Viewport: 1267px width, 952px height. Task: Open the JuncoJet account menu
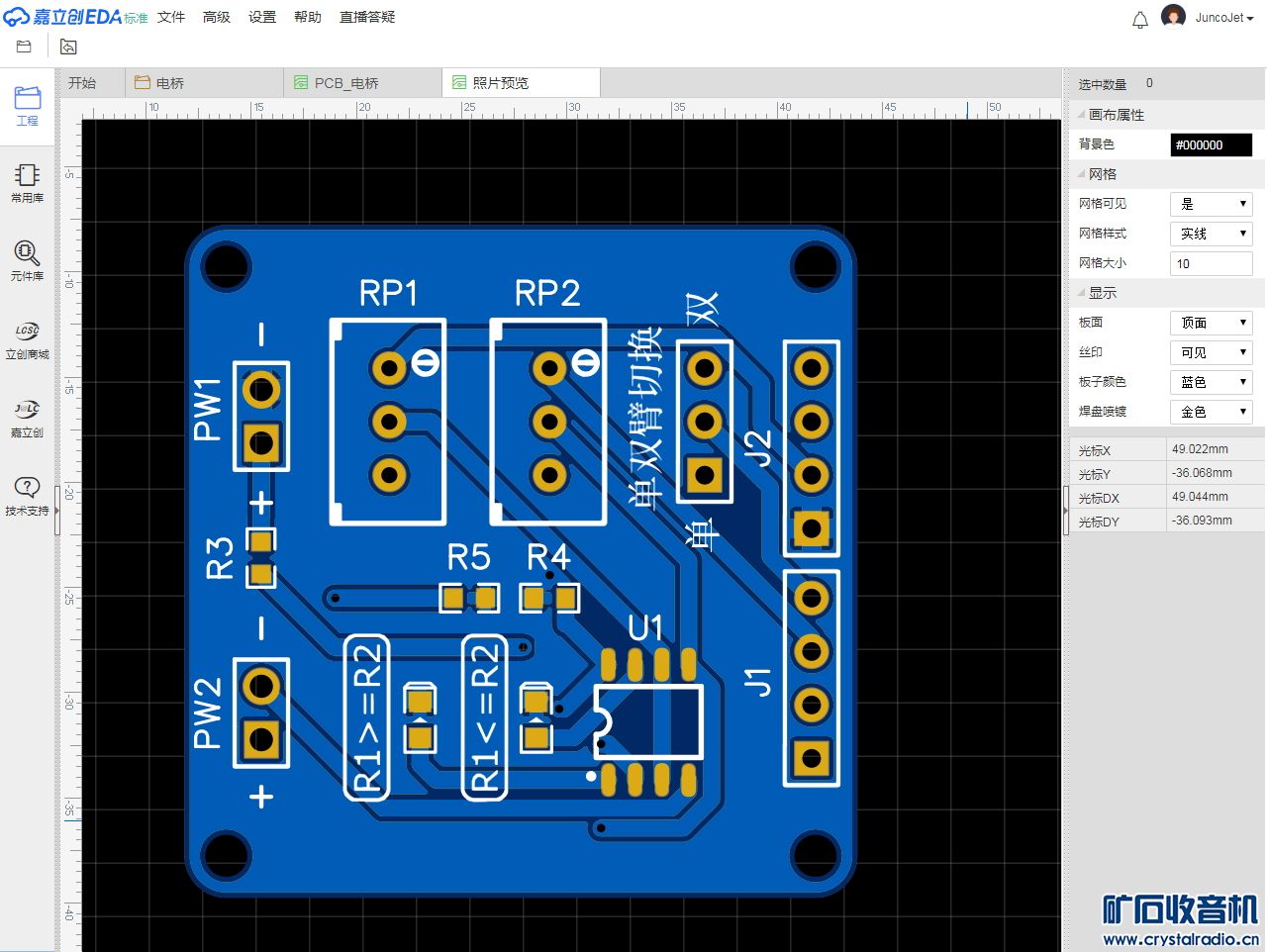point(1223,18)
